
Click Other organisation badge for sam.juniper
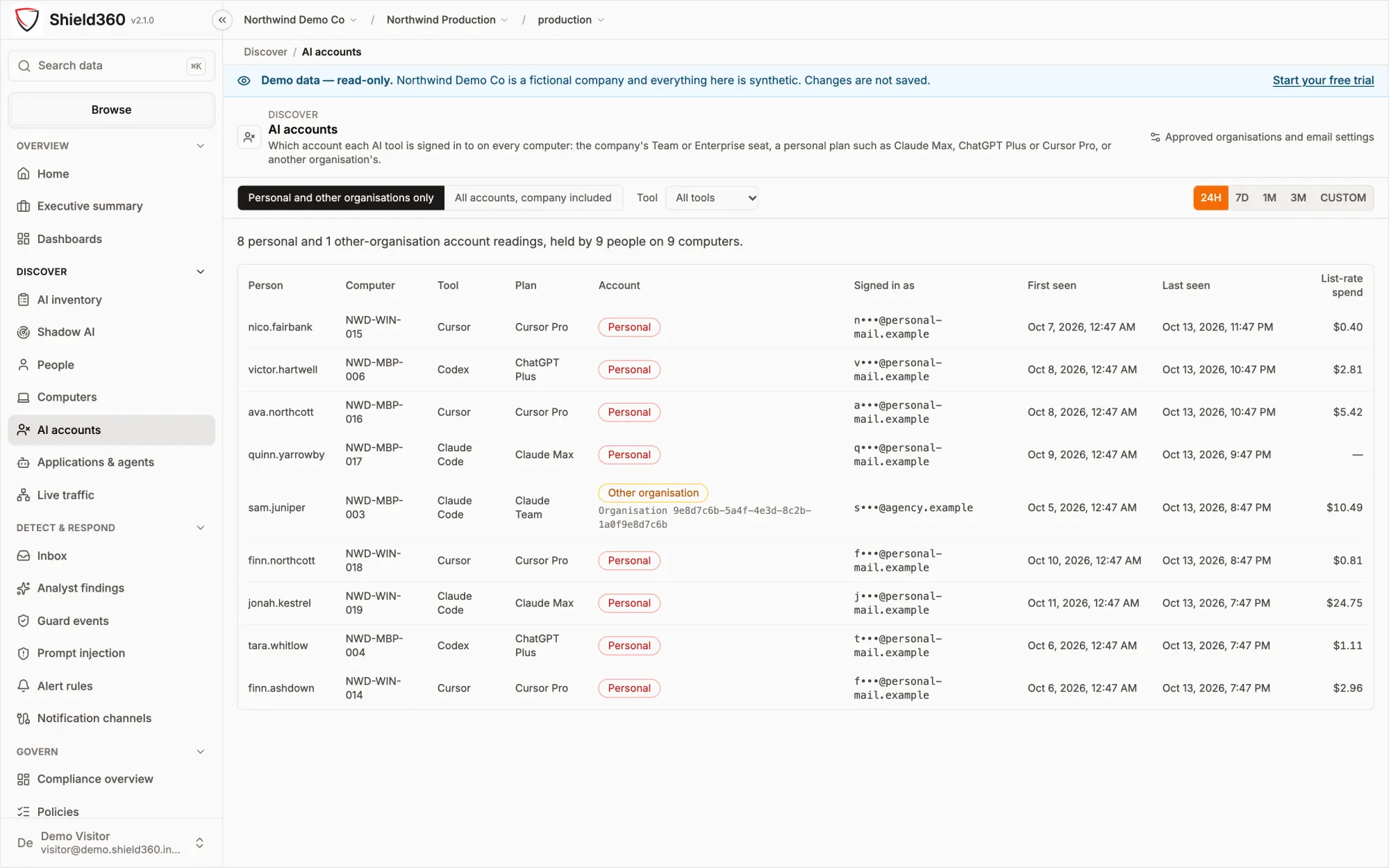pyautogui.click(x=653, y=493)
